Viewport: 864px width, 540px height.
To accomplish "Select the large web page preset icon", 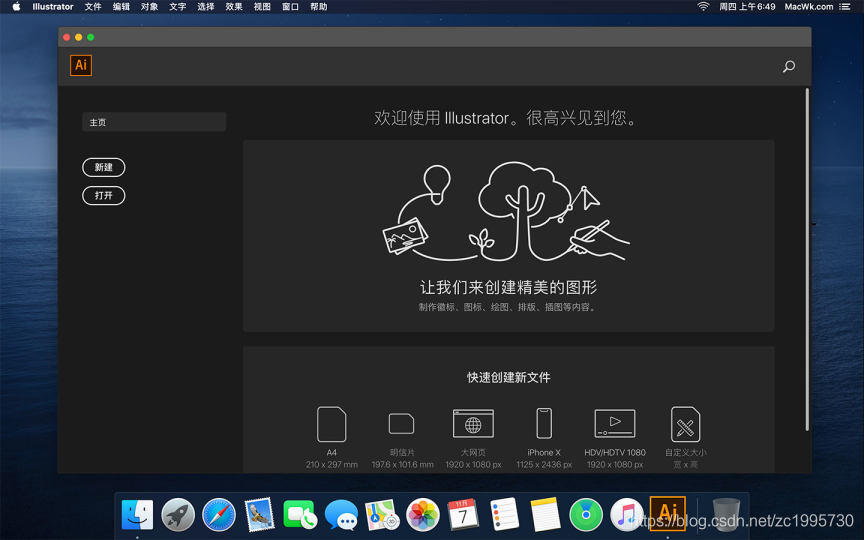I will click(x=473, y=424).
